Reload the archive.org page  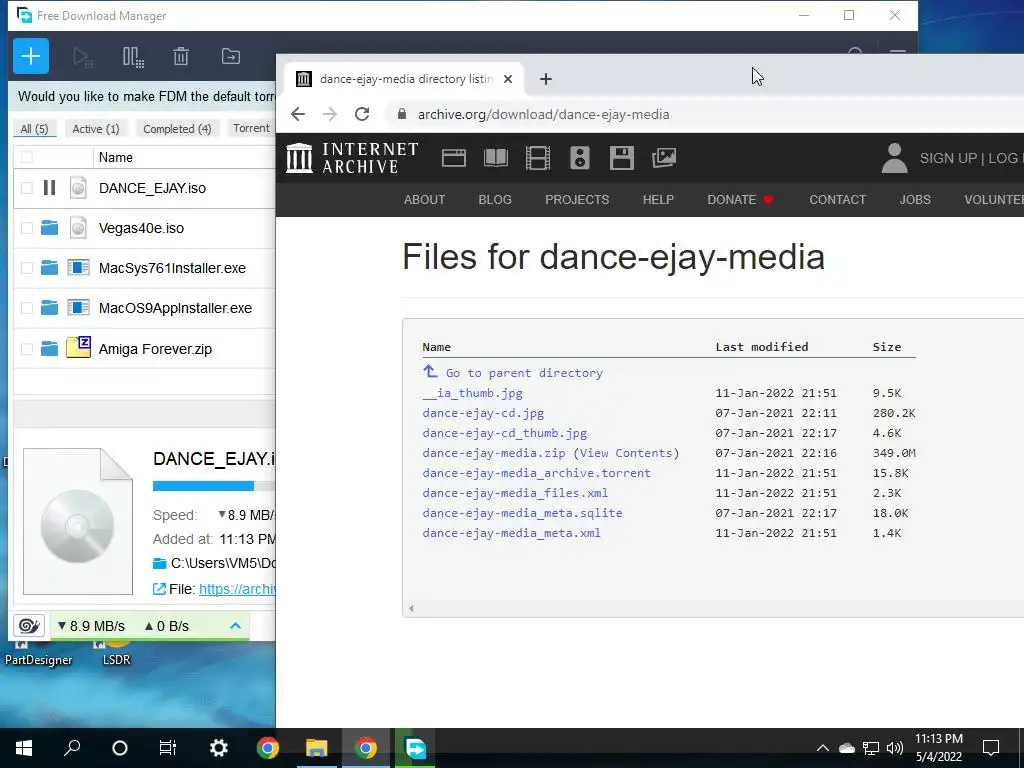pos(362,114)
